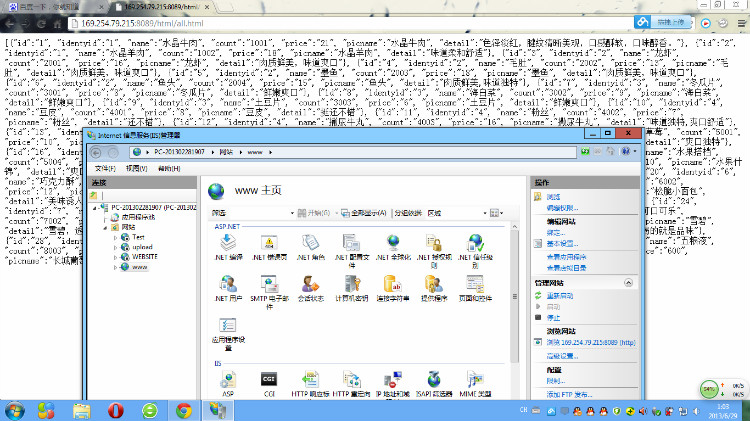Open the filter (筛选) dropdown arrow

(292, 213)
